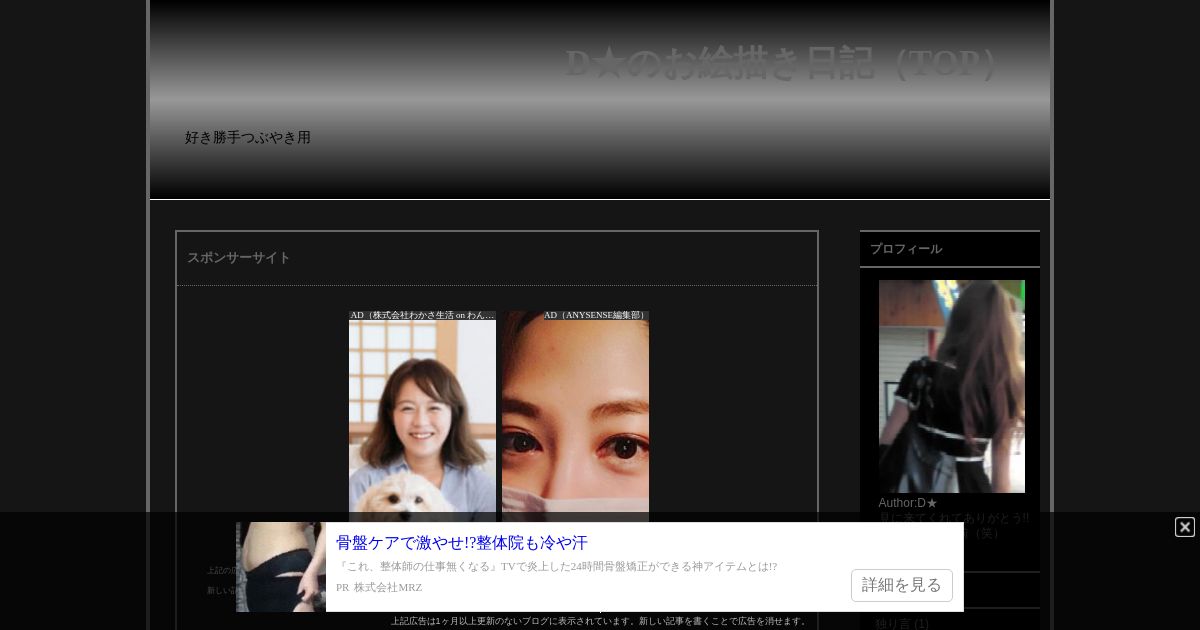
Task: Close the bottom overlay ad with X
Action: point(1185,527)
